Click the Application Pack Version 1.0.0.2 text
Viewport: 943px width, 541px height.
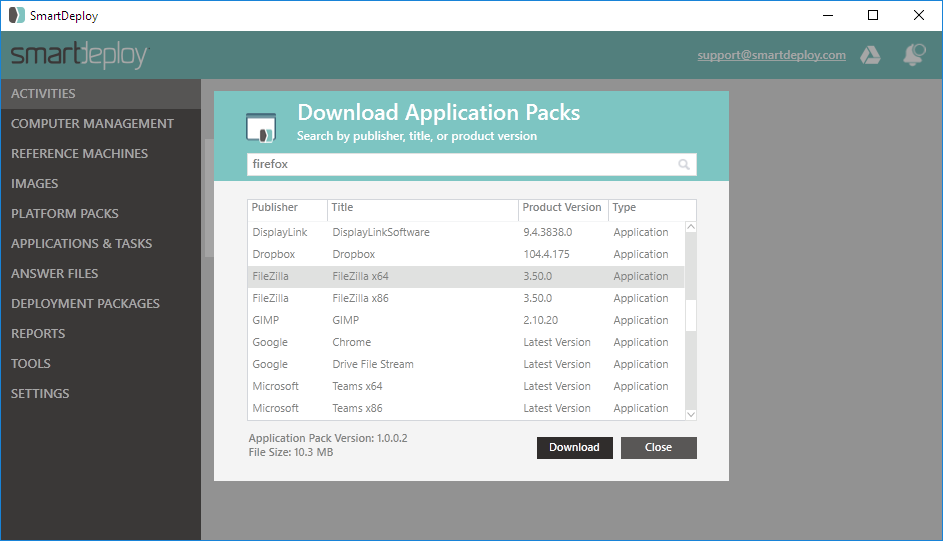pos(328,439)
